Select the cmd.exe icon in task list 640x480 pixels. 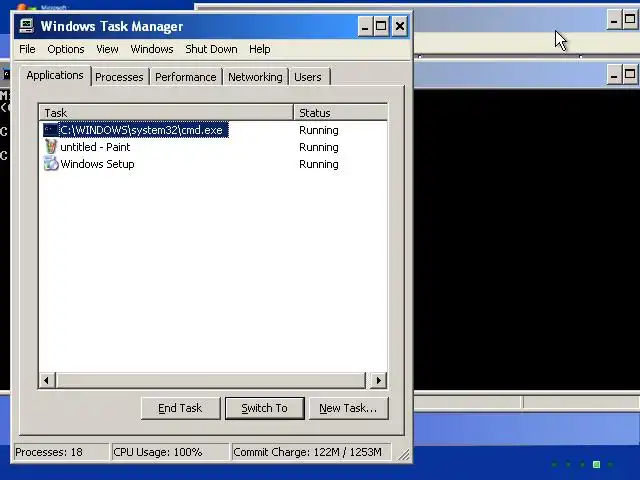pos(51,130)
